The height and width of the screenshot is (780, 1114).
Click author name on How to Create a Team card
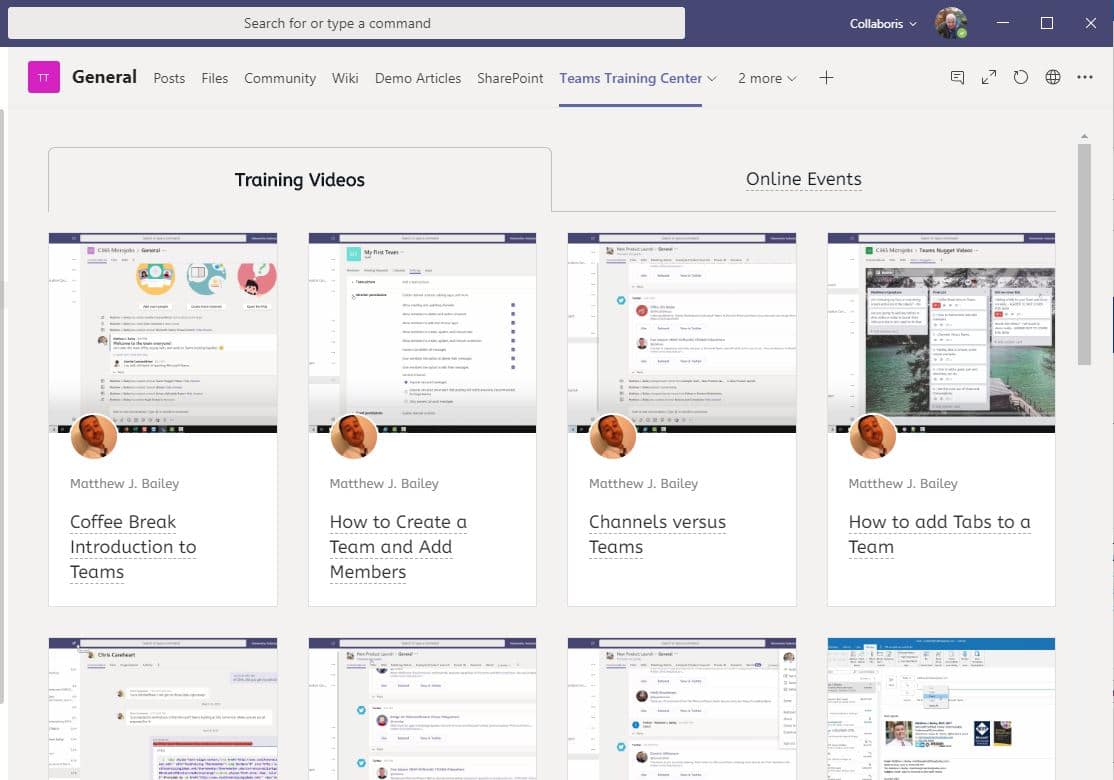click(384, 483)
